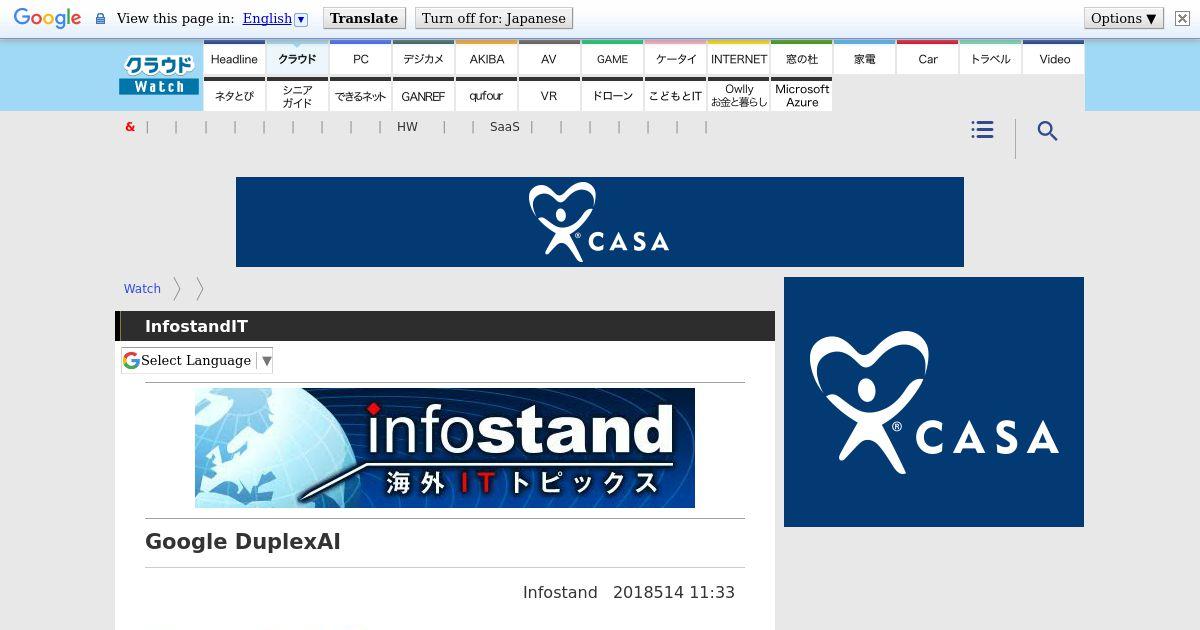Screen dimensions: 1200x630
Task: Click the Cloud Watch site logo
Action: (159, 75)
